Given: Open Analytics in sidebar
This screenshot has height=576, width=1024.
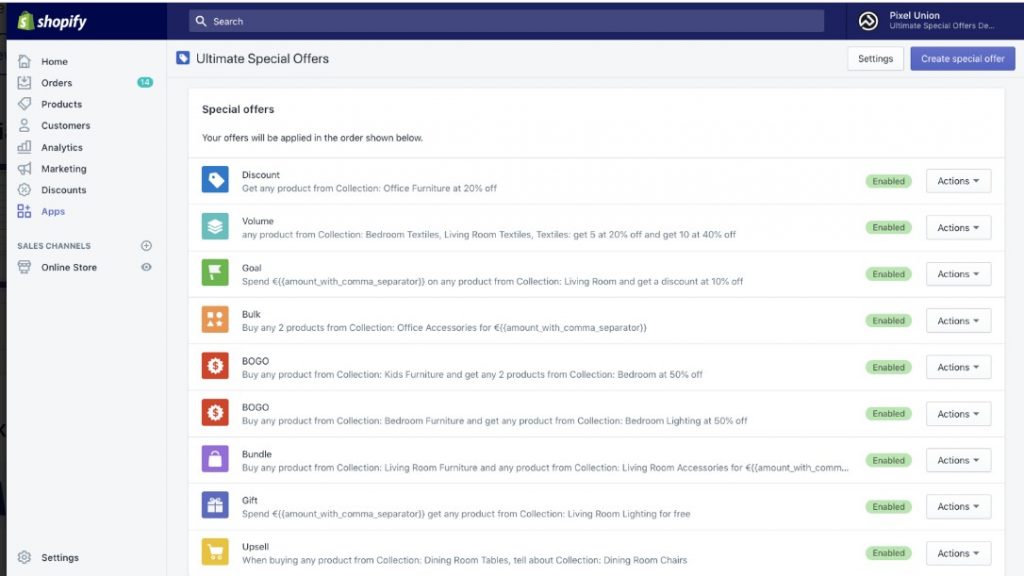Looking at the screenshot, I should coord(61,148).
